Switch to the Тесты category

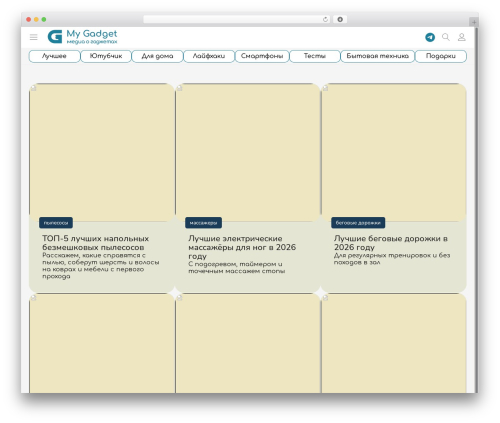[315, 56]
